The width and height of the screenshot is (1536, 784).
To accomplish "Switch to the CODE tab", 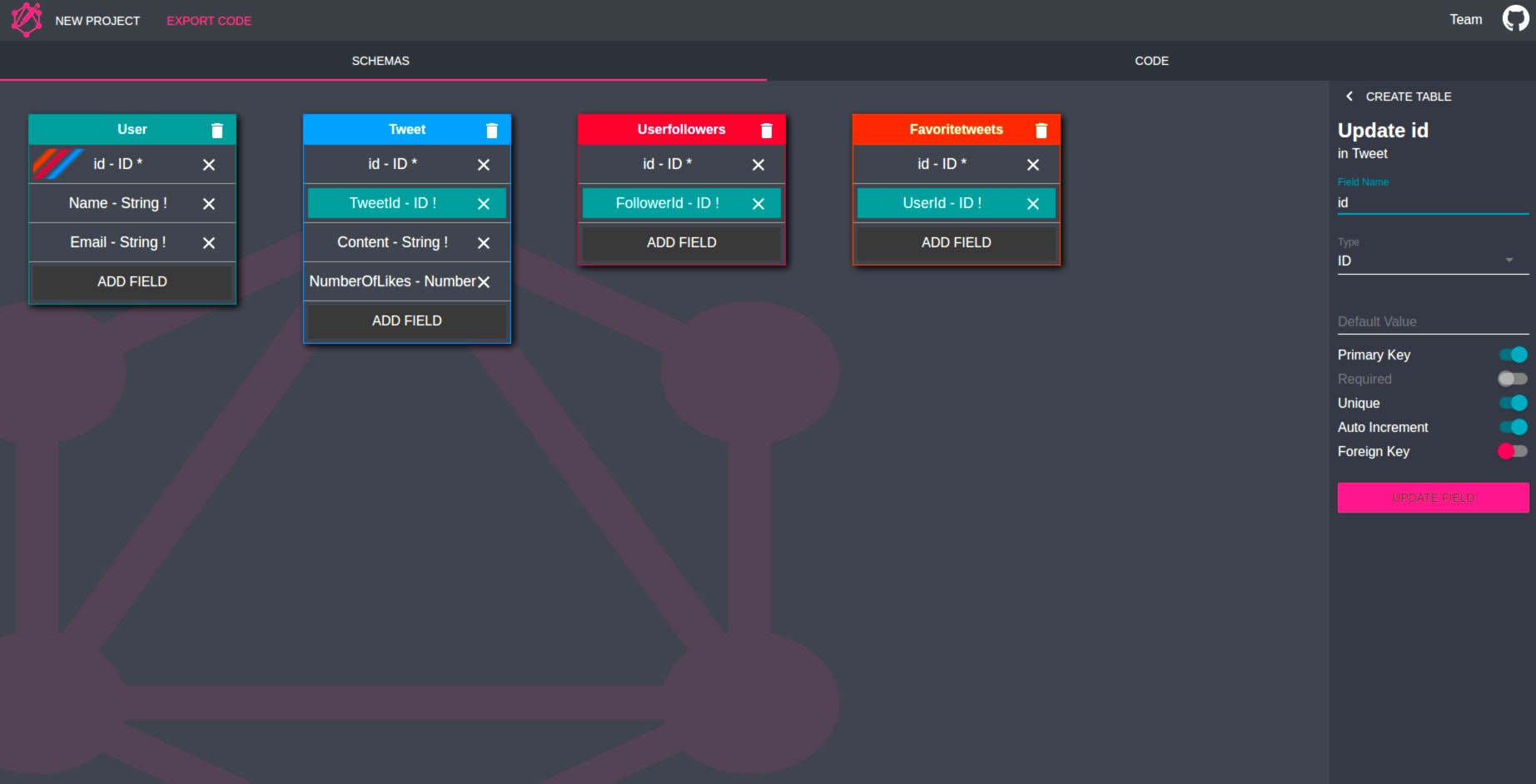I will (x=1151, y=60).
